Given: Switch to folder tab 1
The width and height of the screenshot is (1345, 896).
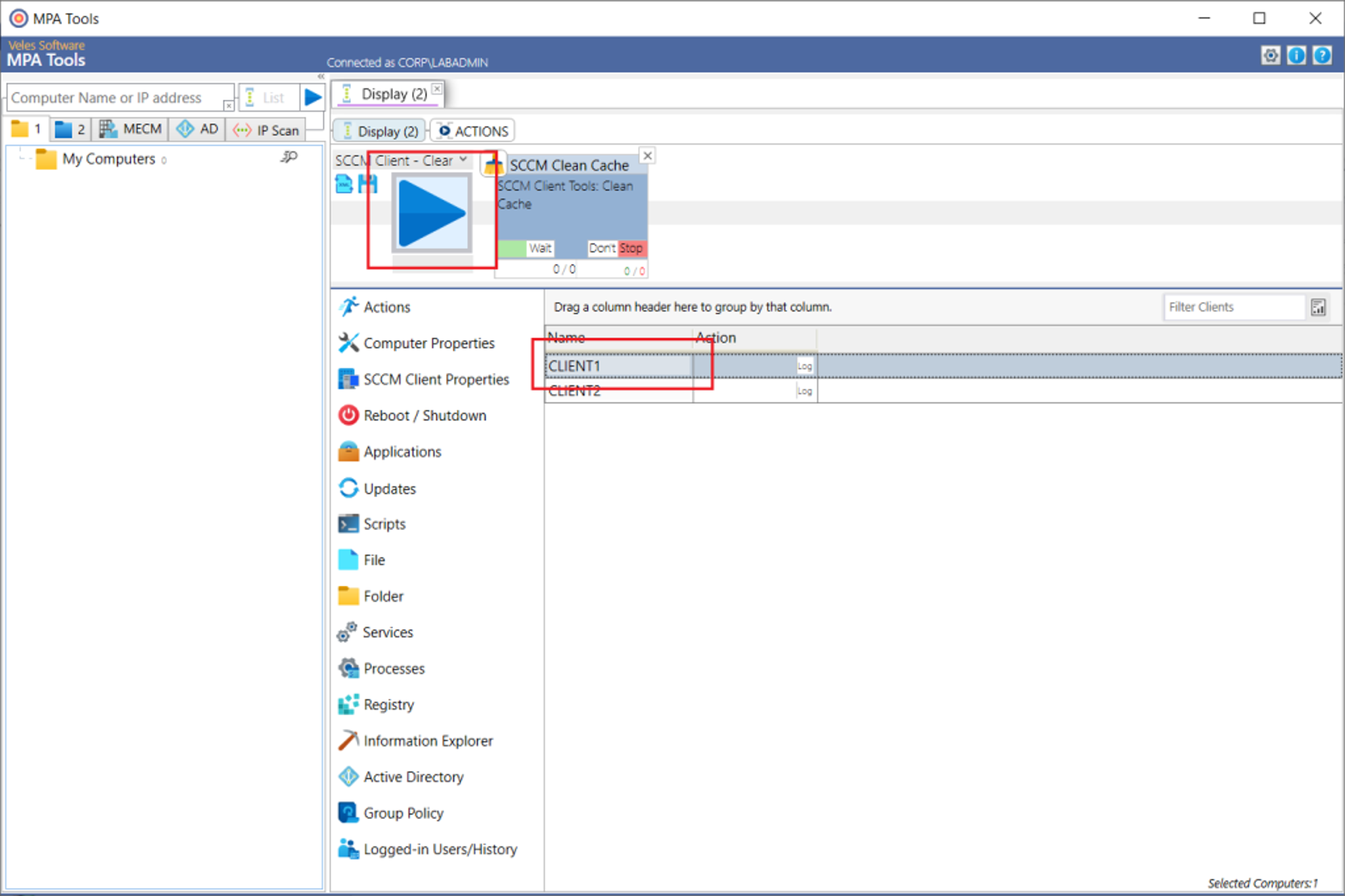Looking at the screenshot, I should [27, 129].
